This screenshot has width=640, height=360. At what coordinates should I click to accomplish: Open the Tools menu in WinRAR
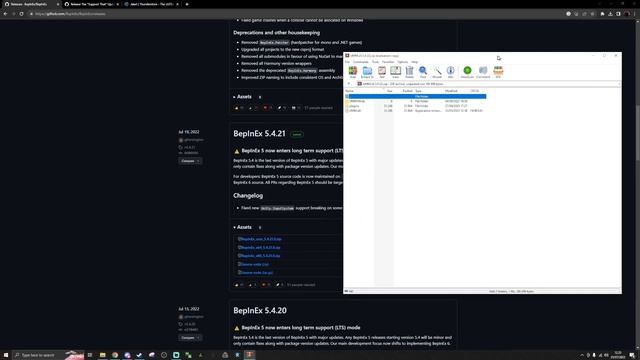(x=375, y=62)
